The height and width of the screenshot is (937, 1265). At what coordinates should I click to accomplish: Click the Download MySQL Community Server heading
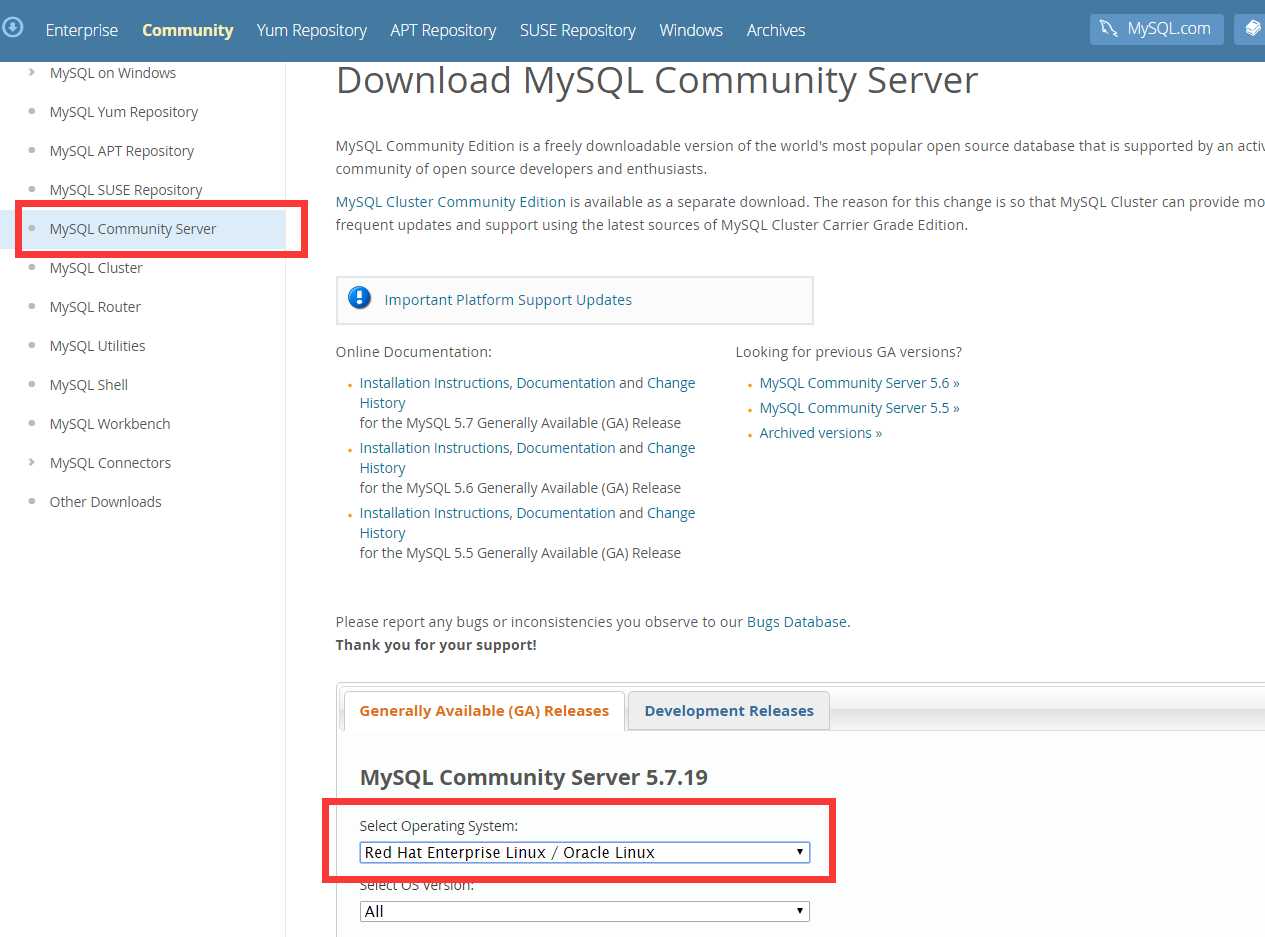[x=657, y=80]
